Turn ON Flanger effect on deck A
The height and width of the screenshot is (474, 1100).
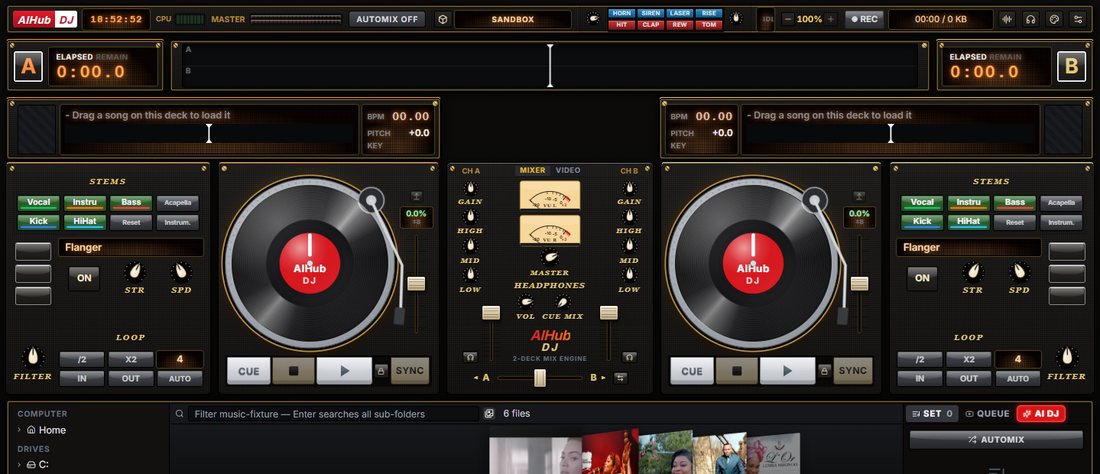pyautogui.click(x=84, y=278)
